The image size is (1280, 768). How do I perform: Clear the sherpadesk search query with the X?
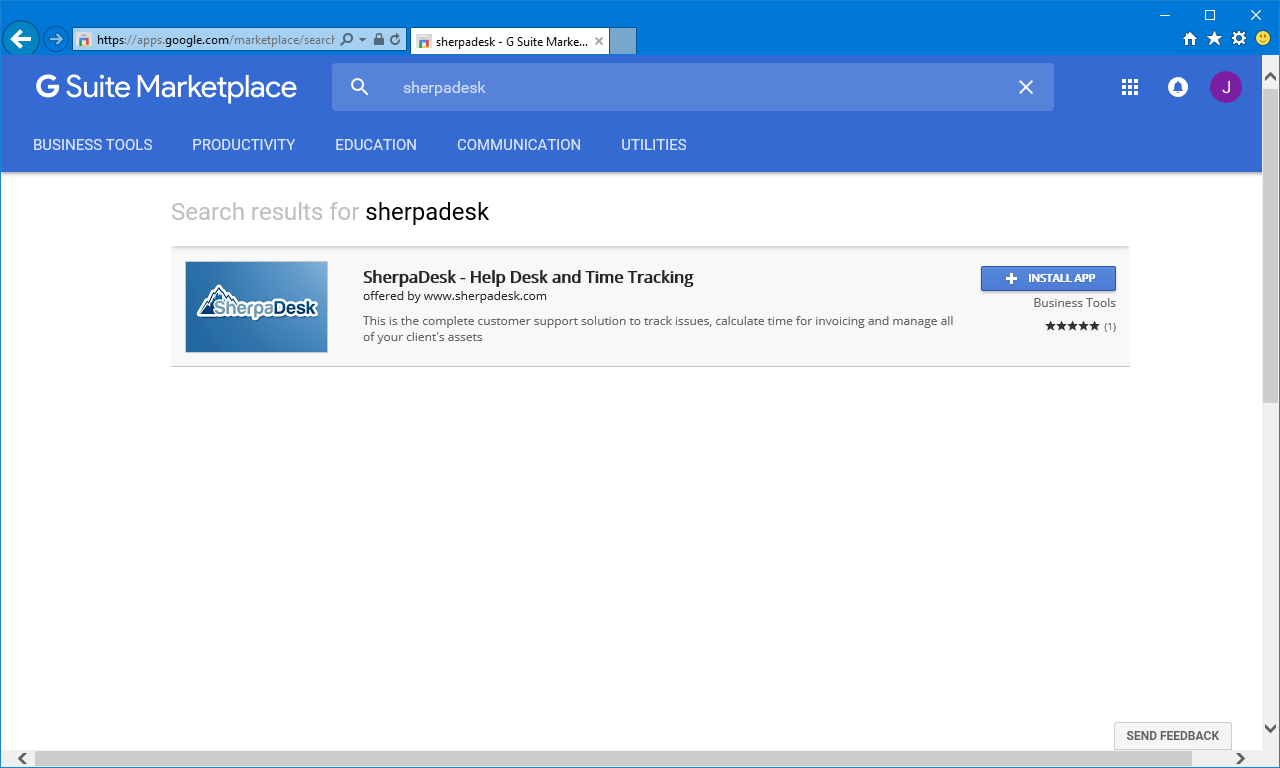1025,87
